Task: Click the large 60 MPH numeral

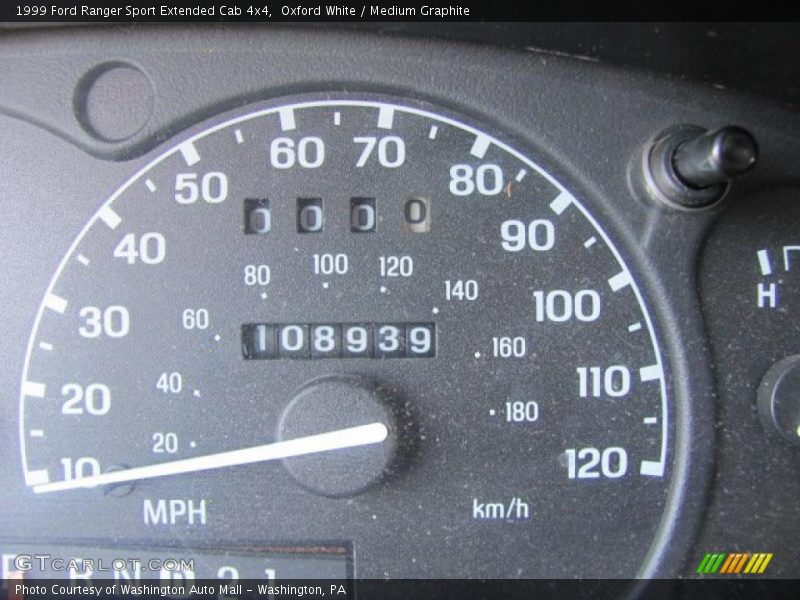Action: click(x=297, y=152)
